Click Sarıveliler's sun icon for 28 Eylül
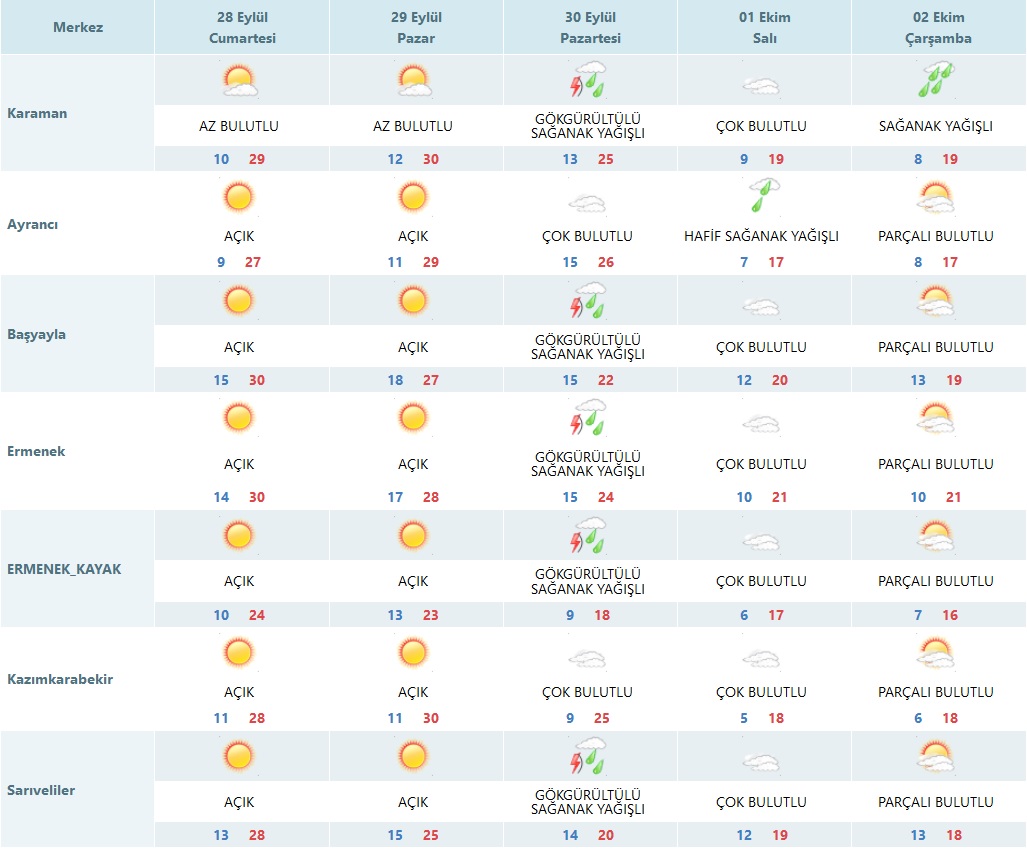Viewport: 1027px width, 853px height. (239, 756)
